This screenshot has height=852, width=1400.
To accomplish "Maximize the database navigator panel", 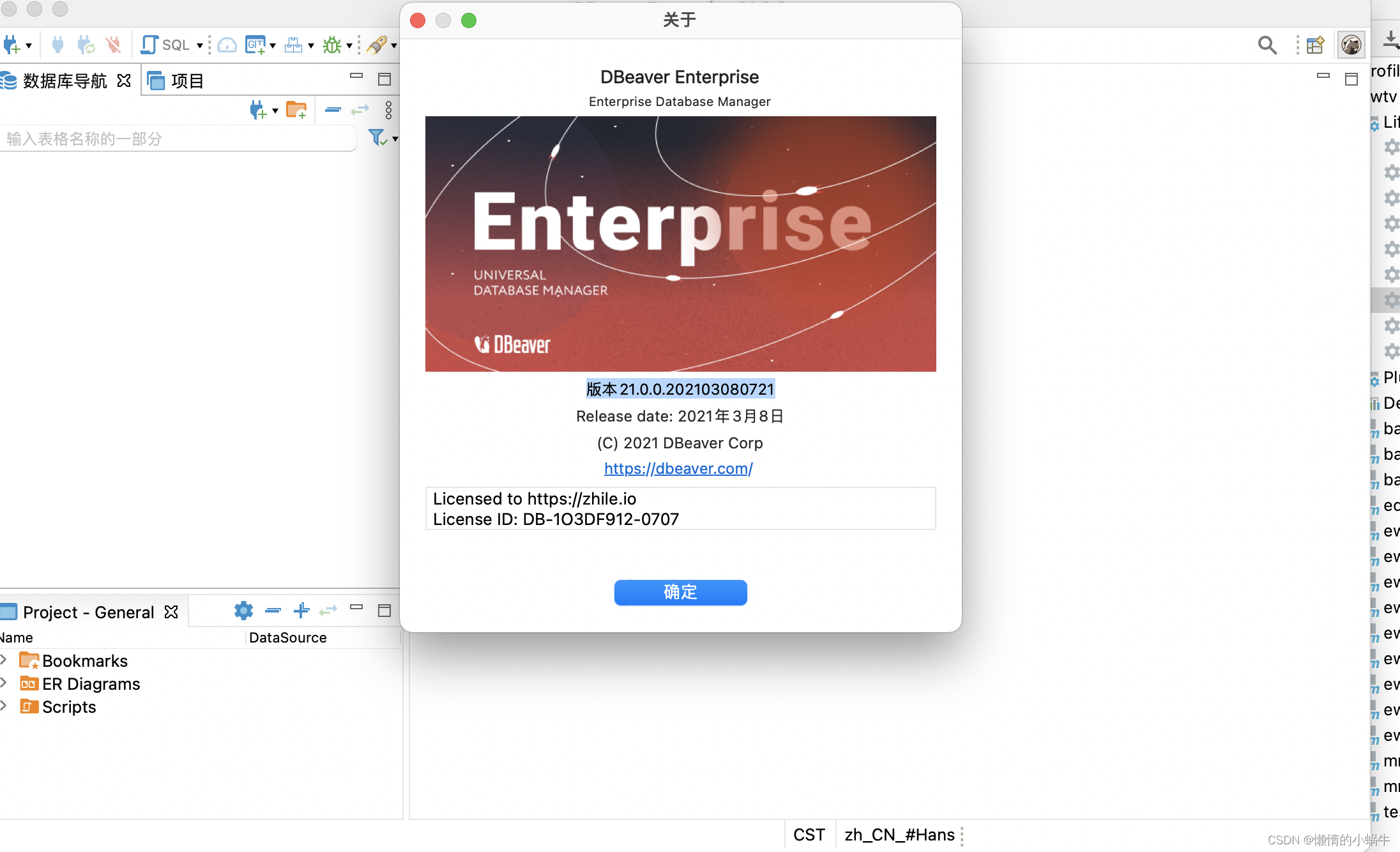I will [x=384, y=79].
